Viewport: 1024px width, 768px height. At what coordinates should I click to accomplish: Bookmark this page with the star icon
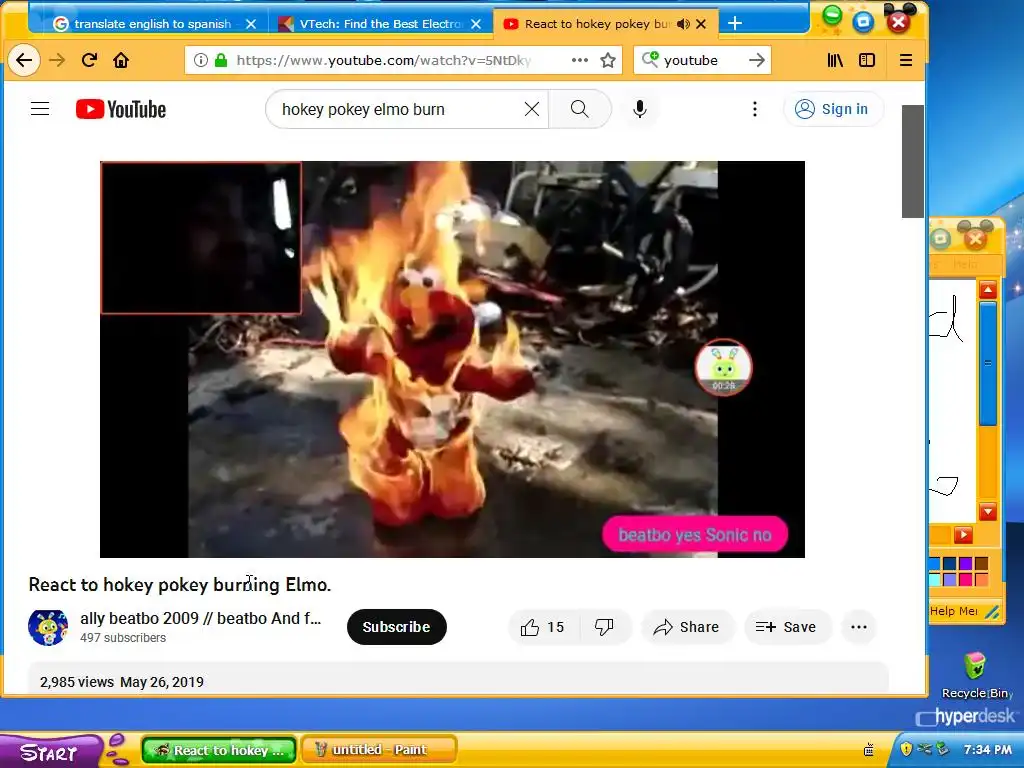pos(608,60)
